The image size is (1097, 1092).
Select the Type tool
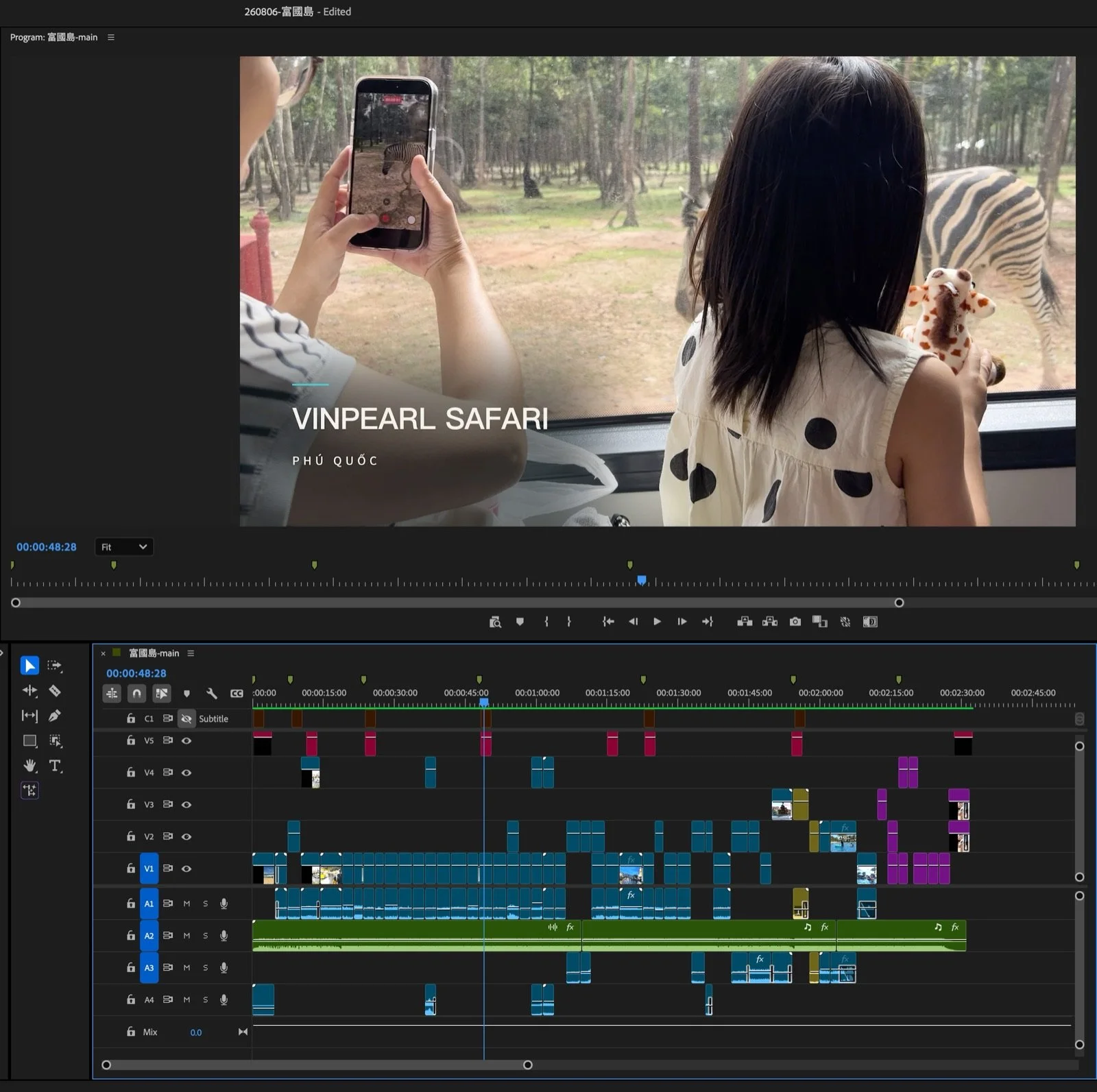55,766
